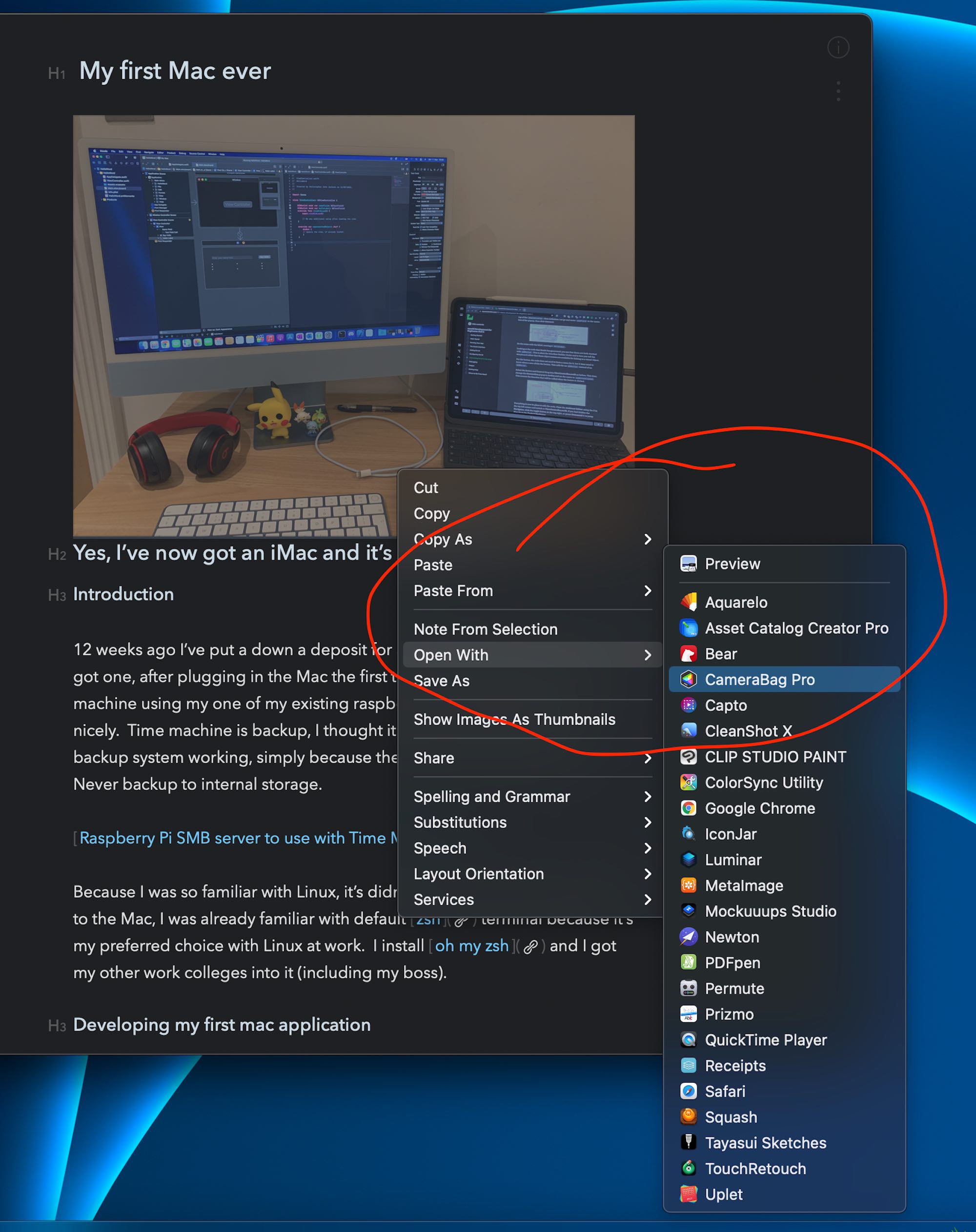976x1232 pixels.
Task: Open with the Permute icon
Action: coord(689,988)
